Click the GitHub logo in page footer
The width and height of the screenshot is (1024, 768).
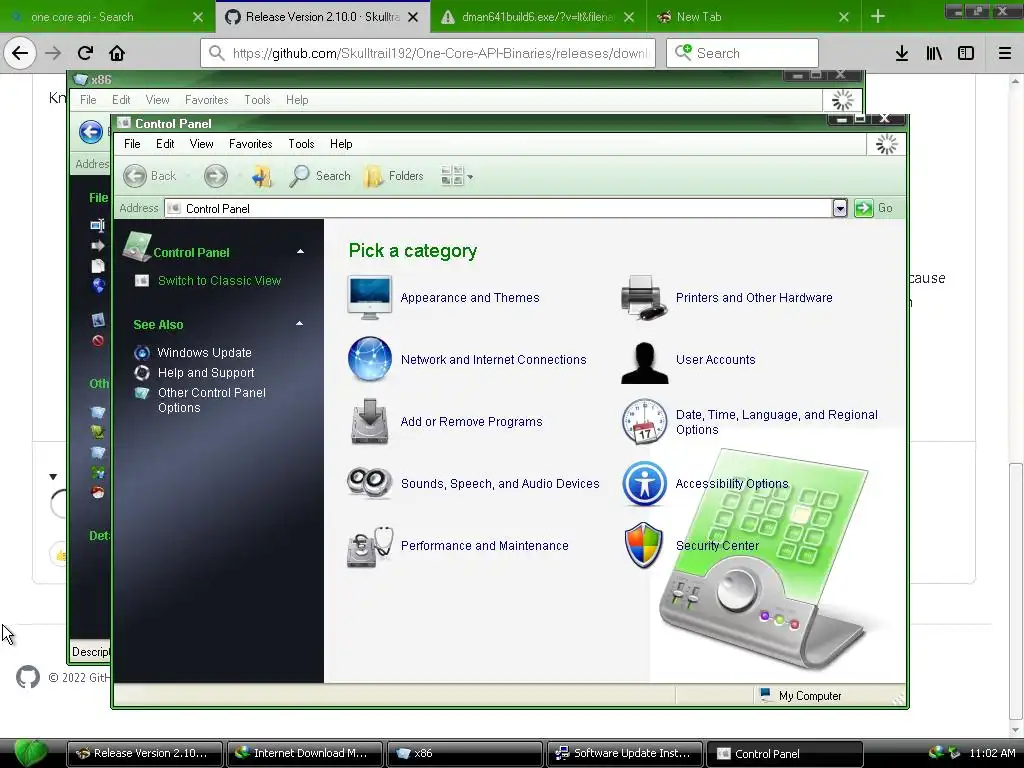28,677
